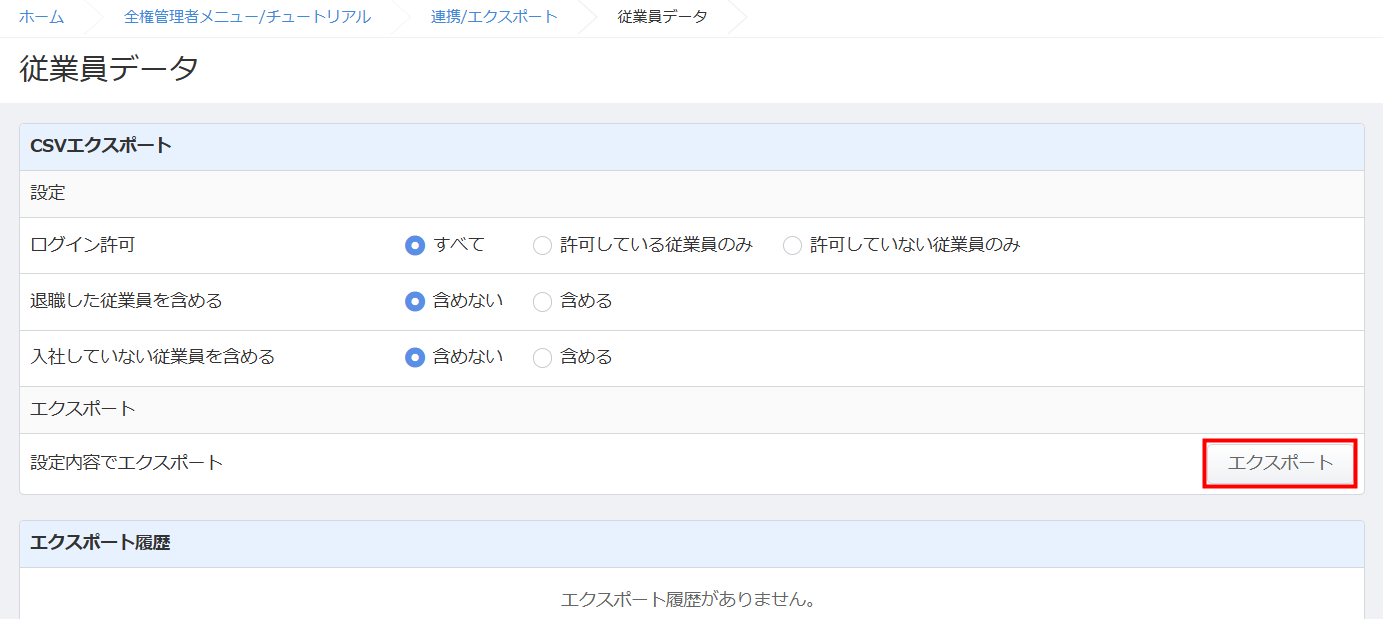The height and width of the screenshot is (619, 1383).
Task: Click the CSVエクスポート panel header
Action: [101, 146]
